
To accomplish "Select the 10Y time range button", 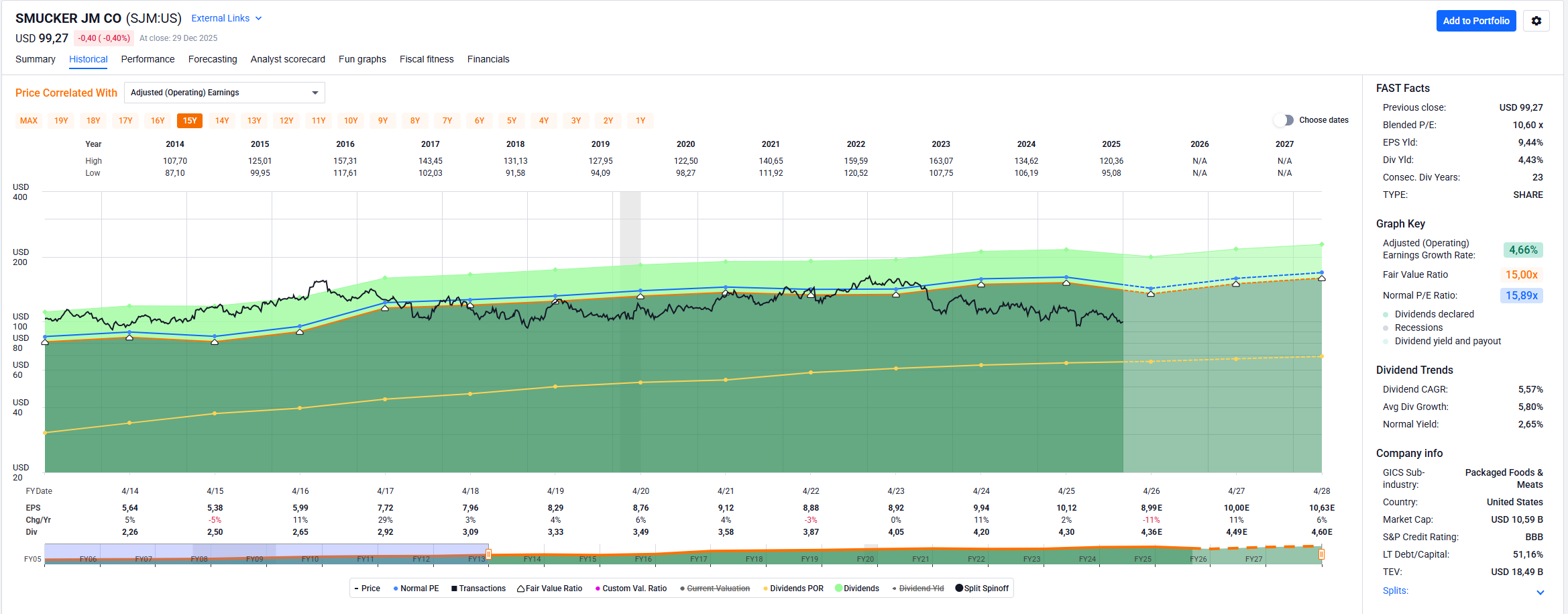I will pos(351,121).
